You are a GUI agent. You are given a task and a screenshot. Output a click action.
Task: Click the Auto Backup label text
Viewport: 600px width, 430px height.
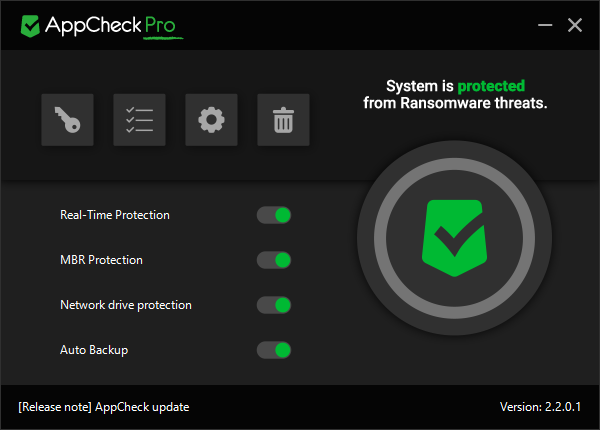(94, 350)
